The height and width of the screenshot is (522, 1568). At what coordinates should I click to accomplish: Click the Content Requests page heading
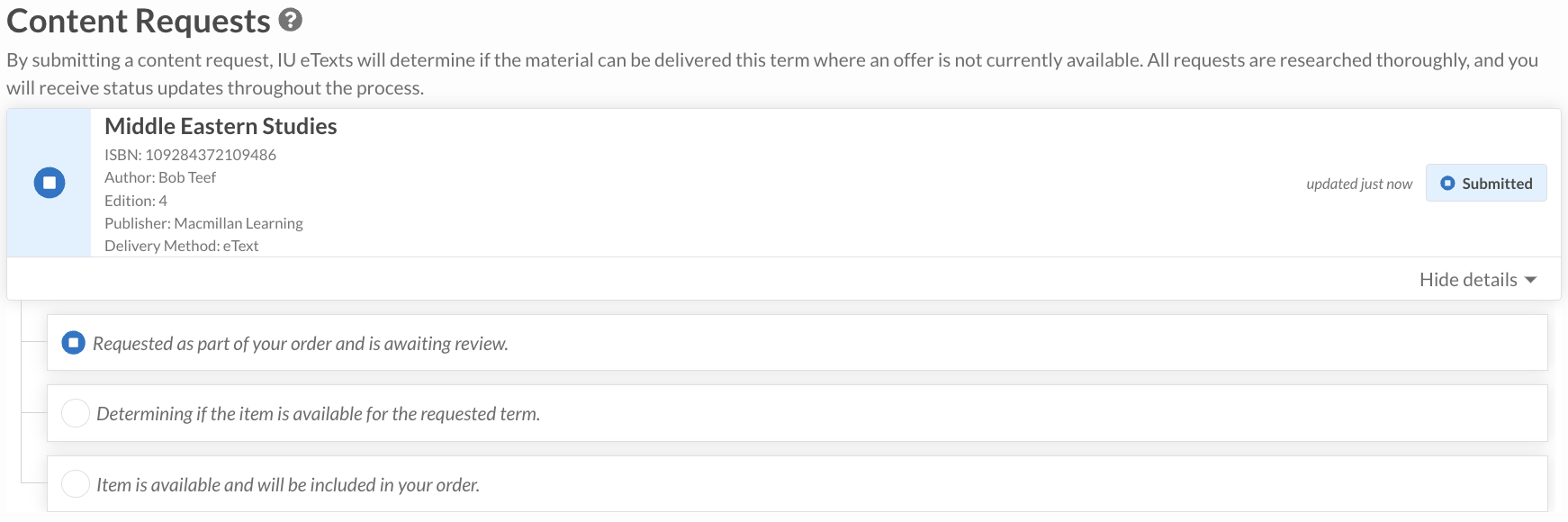click(138, 20)
